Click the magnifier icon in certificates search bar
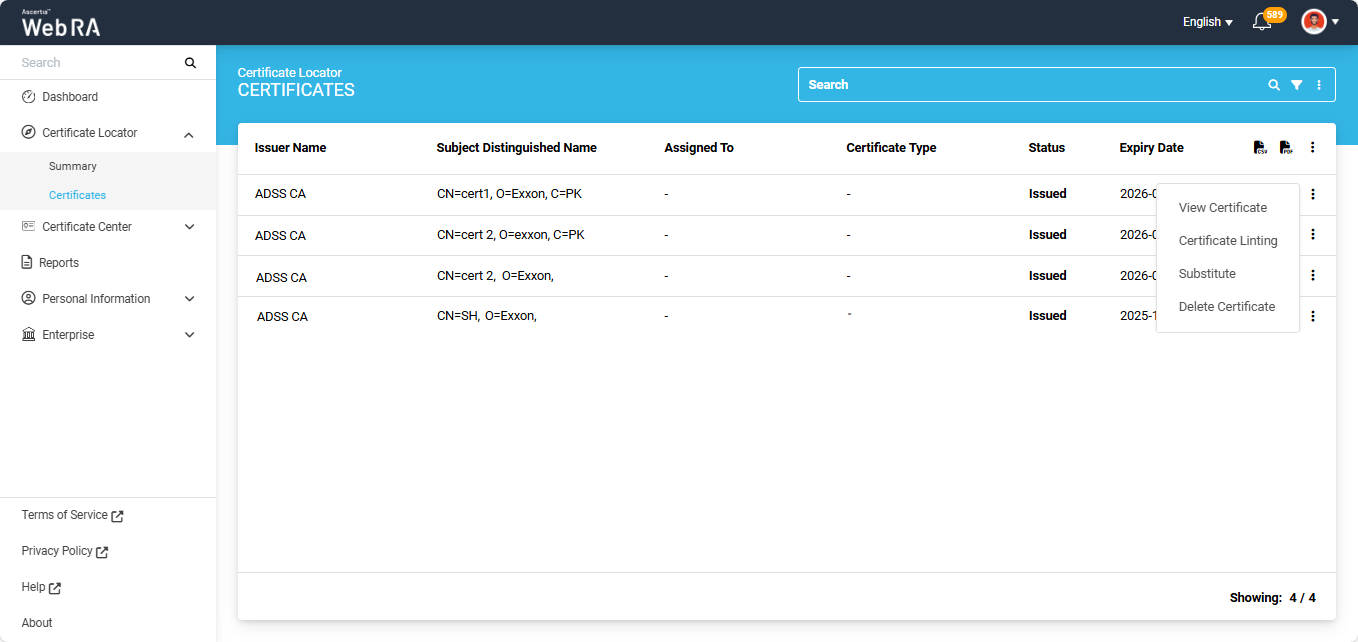 (x=1274, y=85)
